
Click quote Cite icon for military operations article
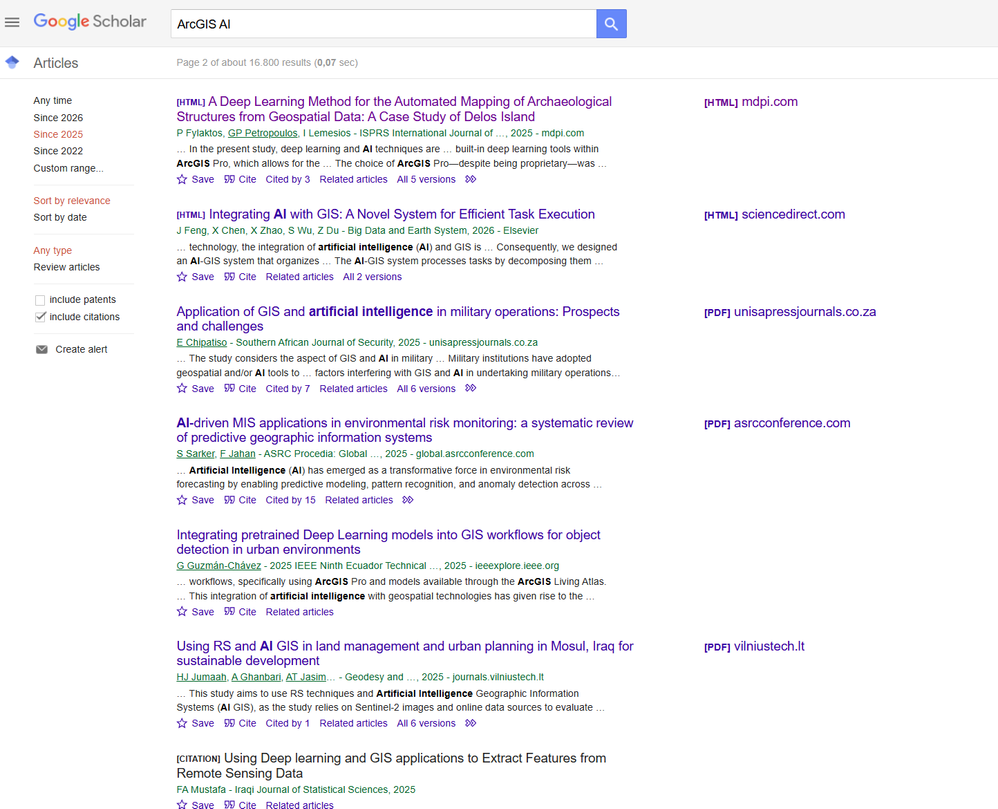point(229,389)
